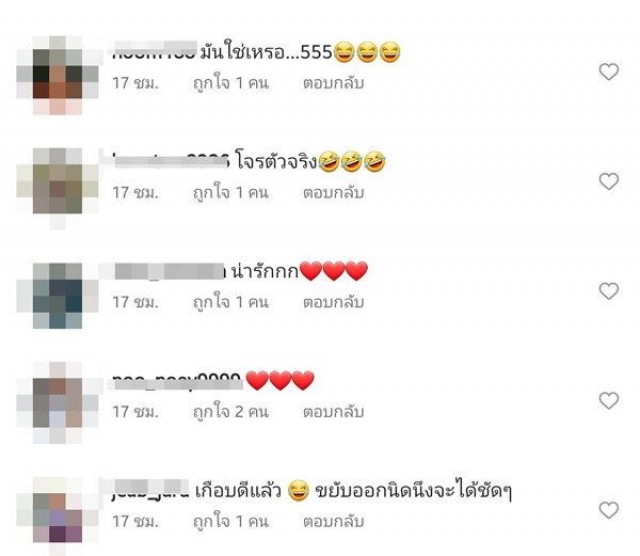View likes 'ถูกใจ 1 คน' on the 'มันใช่เหรอ' comment
The height and width of the screenshot is (556, 640).
[x=231, y=83]
